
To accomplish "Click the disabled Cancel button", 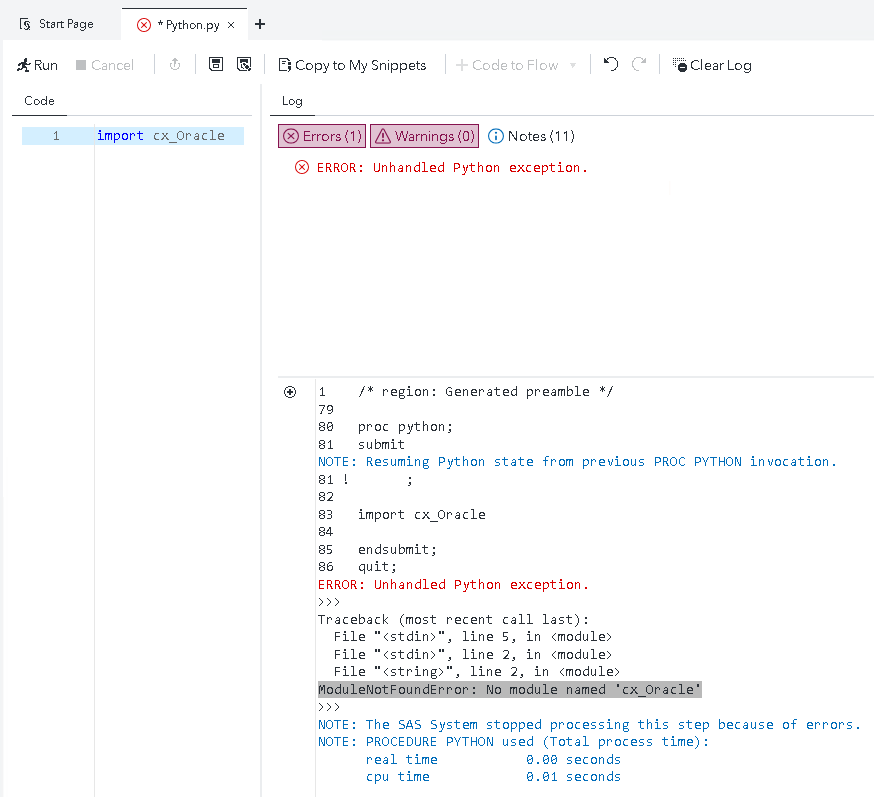I will coord(105,65).
